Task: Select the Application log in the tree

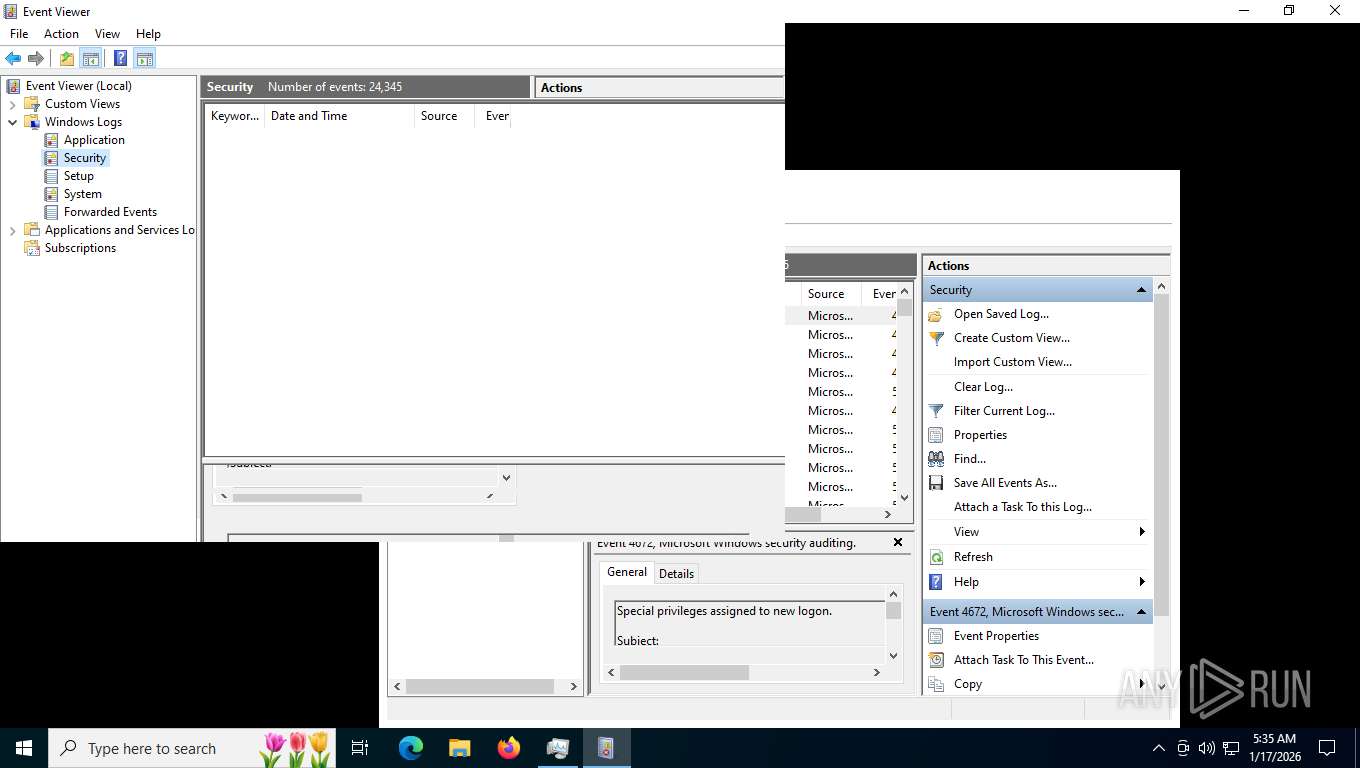Action: pyautogui.click(x=94, y=140)
